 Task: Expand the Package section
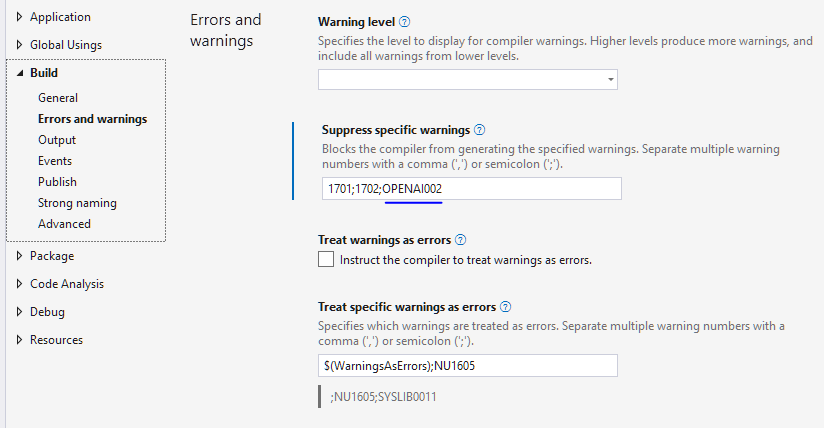(20, 256)
